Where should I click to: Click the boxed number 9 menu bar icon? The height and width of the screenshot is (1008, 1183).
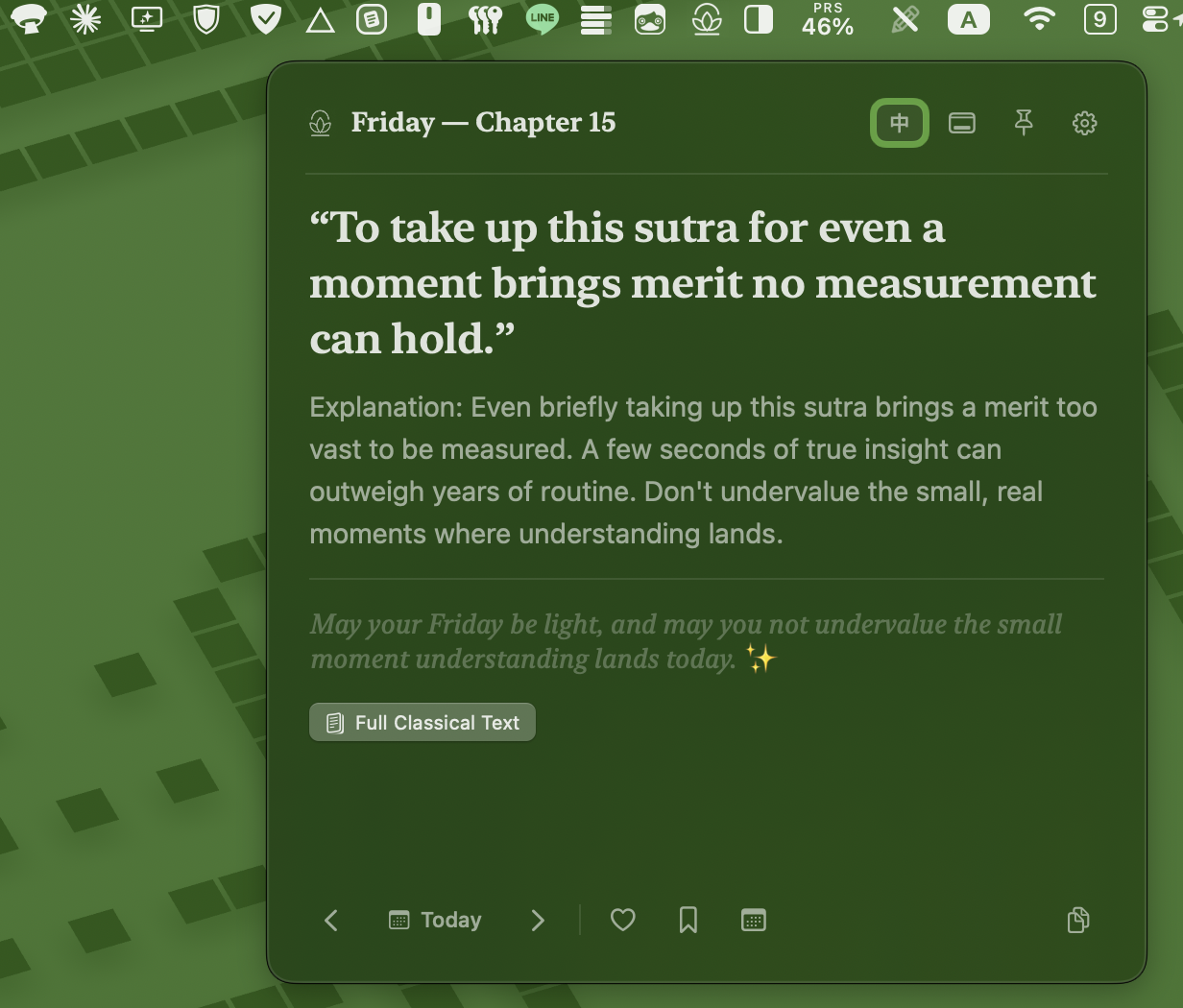coord(1099,19)
